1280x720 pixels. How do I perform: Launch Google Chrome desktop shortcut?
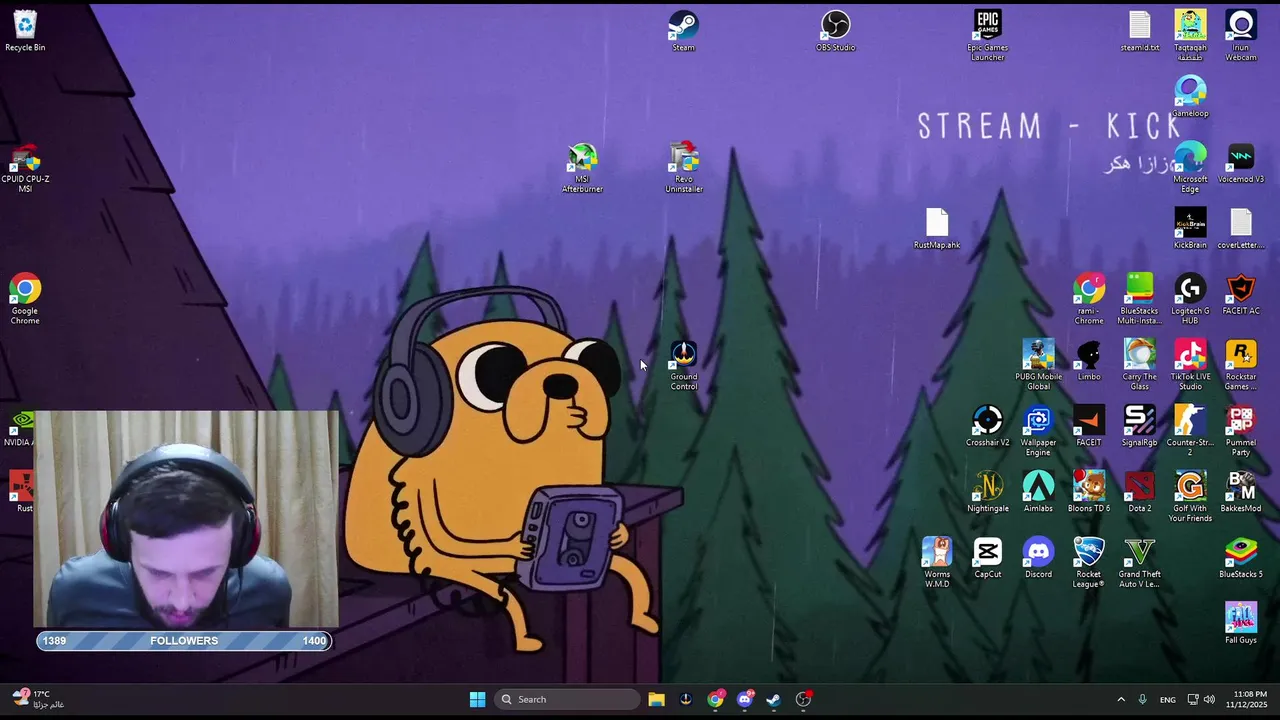click(25, 299)
